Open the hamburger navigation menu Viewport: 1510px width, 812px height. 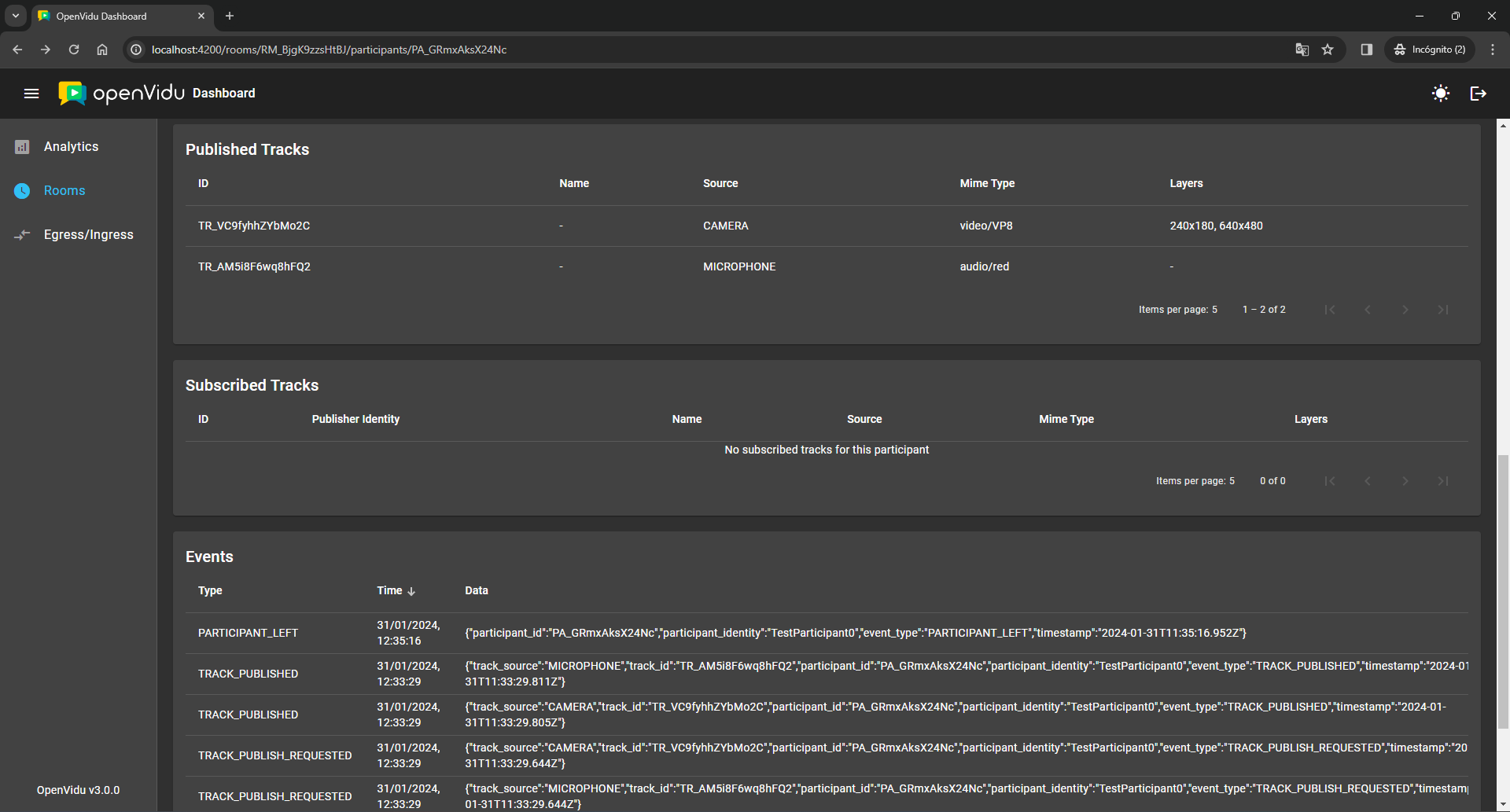31,94
